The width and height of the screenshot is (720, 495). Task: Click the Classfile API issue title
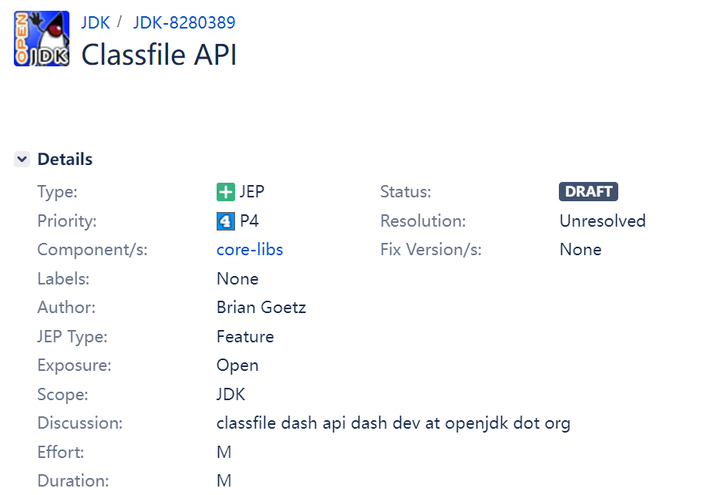point(159,55)
